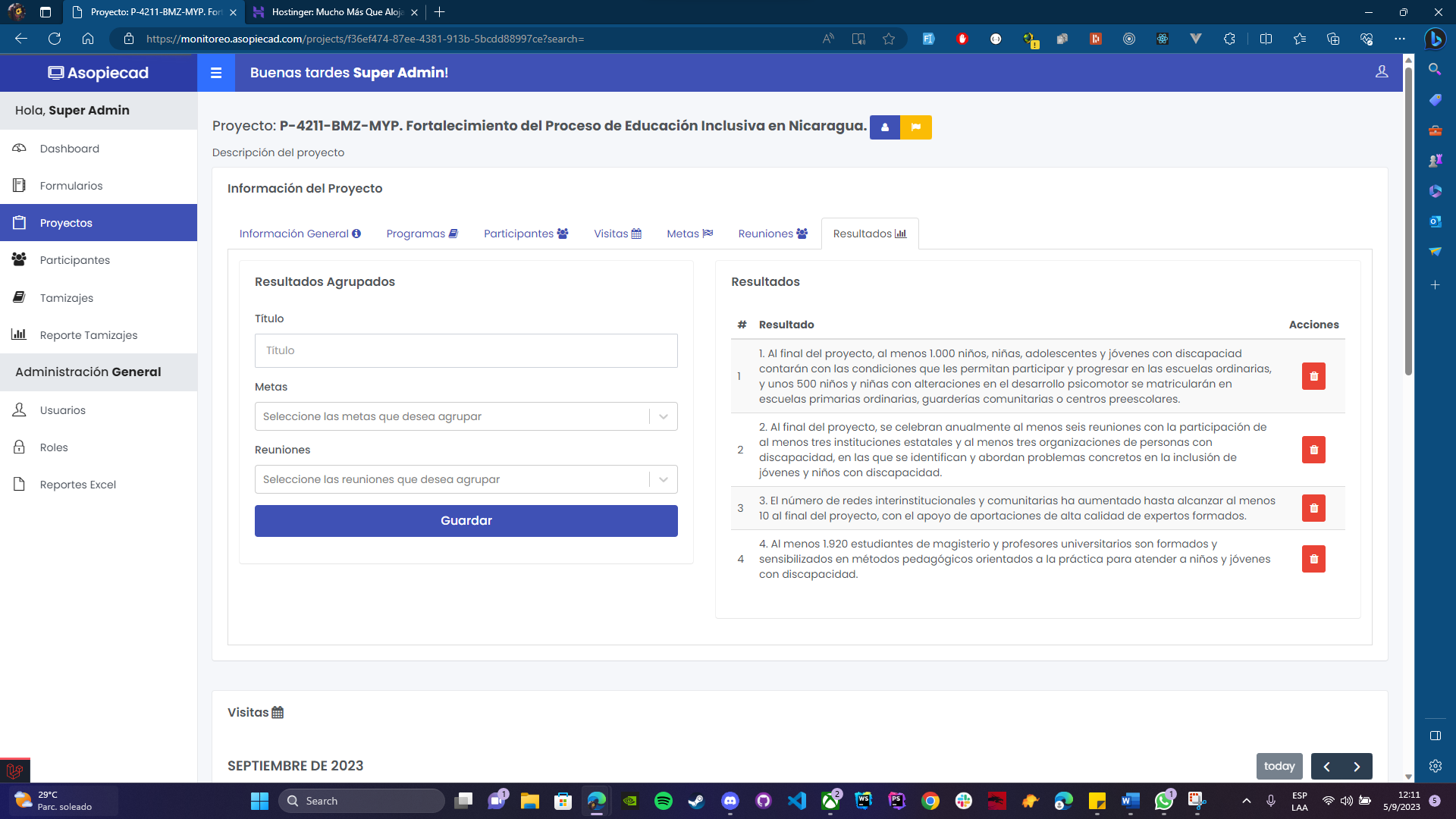Expand the Metas selection dropdown
Viewport: 1456px width, 819px height.
tap(663, 416)
